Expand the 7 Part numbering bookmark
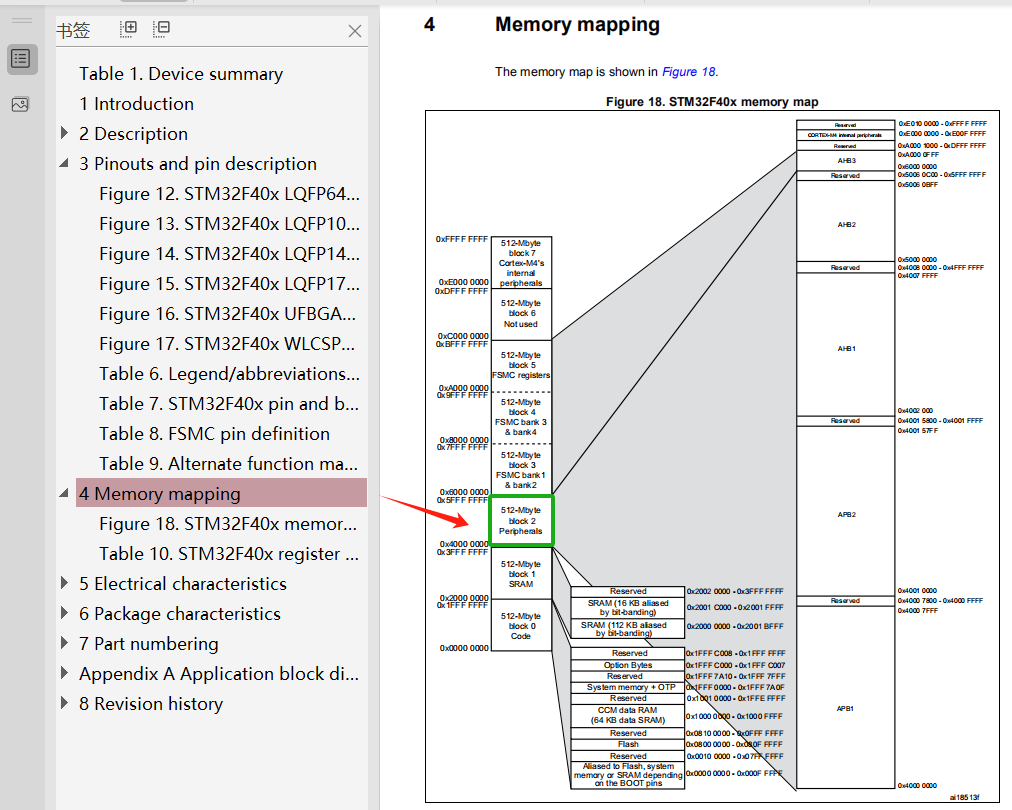 (65, 643)
